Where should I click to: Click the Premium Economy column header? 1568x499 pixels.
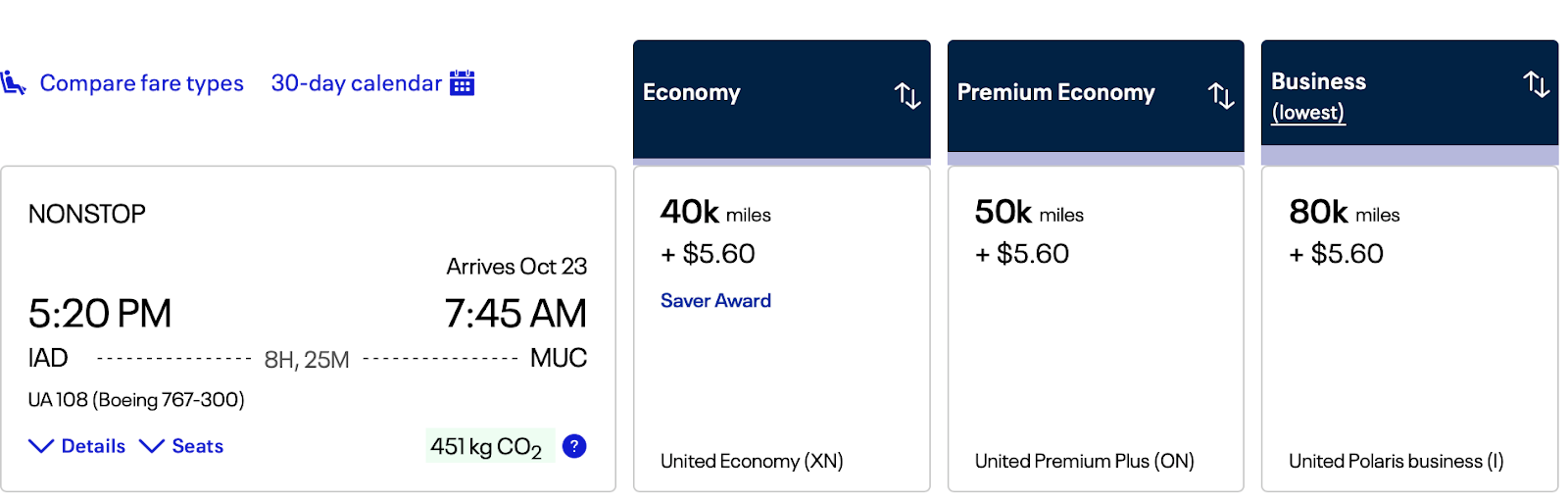[x=1055, y=93]
